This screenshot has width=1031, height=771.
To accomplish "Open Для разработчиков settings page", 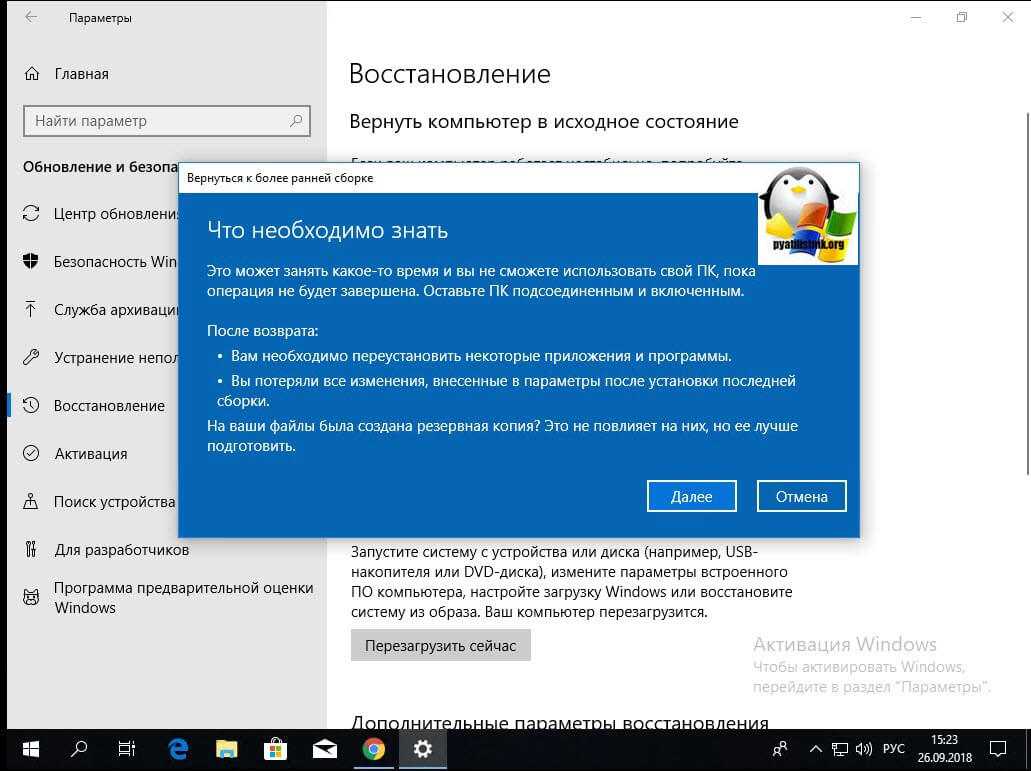I will 122,549.
